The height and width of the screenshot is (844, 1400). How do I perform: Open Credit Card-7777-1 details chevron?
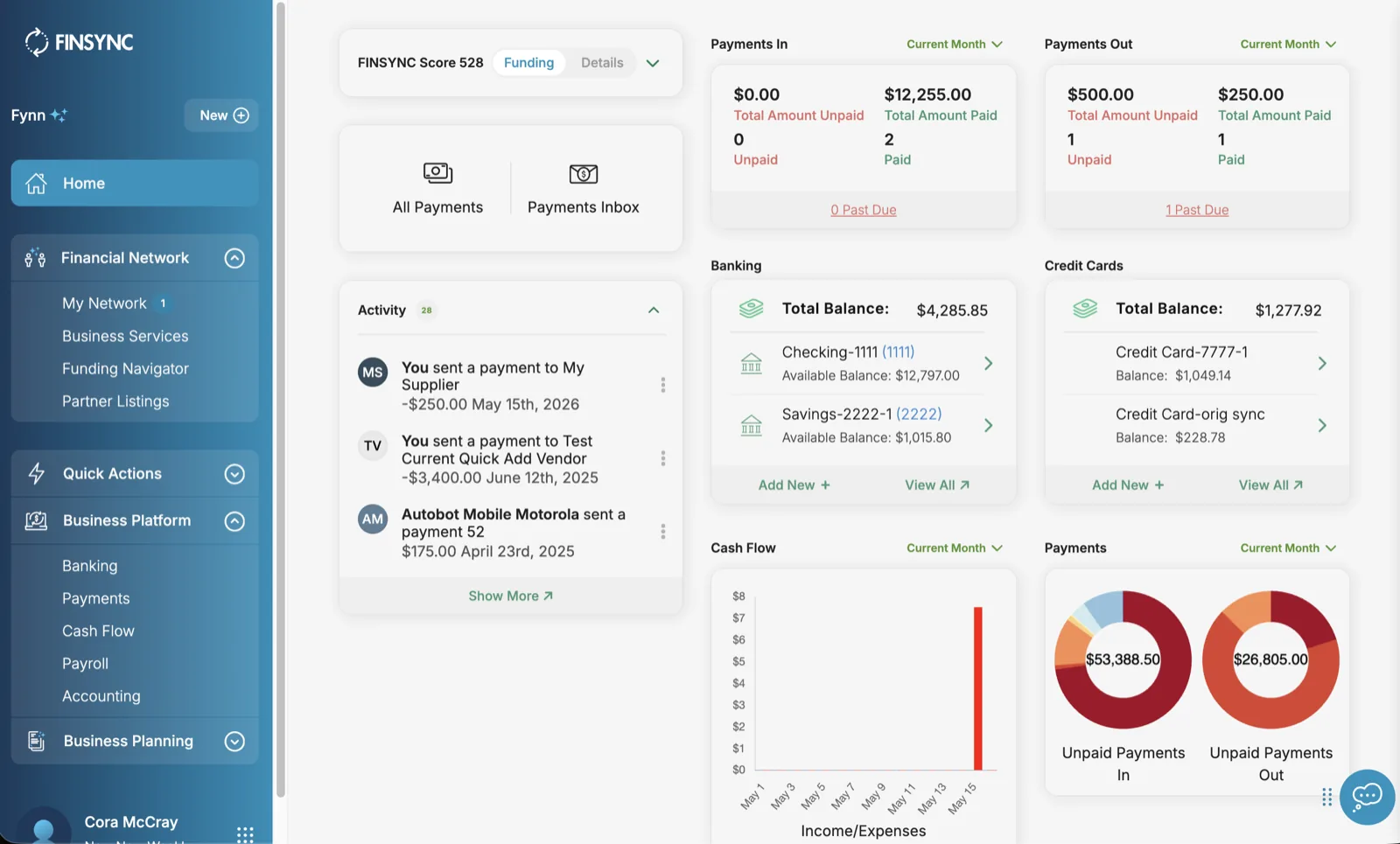coord(1322,363)
